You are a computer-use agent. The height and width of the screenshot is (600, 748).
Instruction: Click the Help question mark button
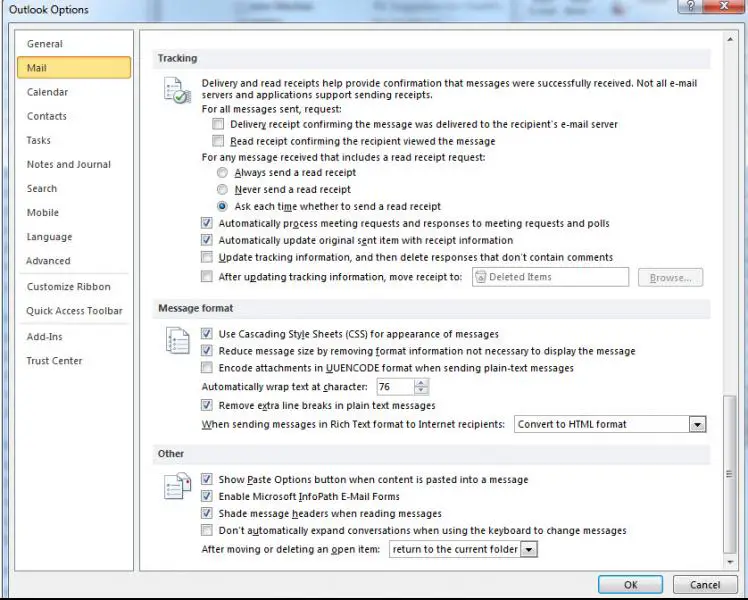691,6
